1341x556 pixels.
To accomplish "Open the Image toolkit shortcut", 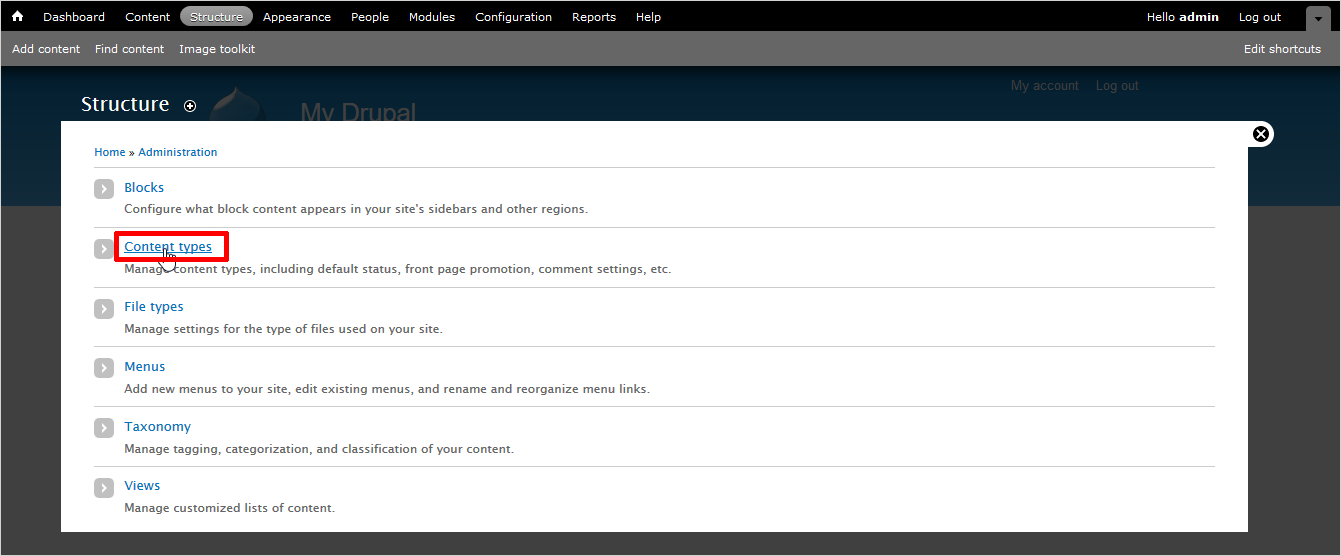I will click(x=217, y=49).
